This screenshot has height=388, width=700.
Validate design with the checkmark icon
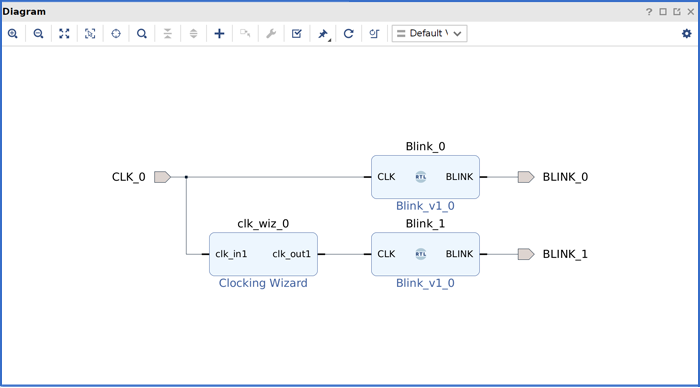(x=296, y=33)
